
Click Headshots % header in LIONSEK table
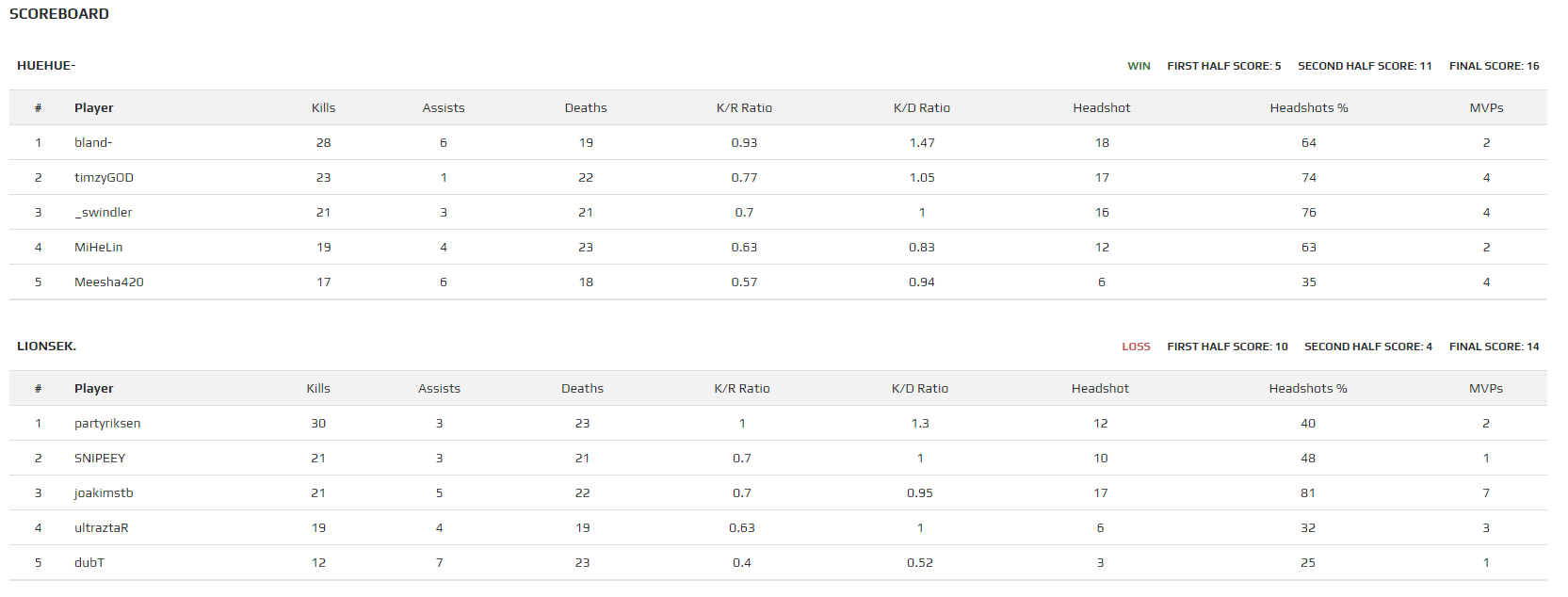pos(1307,389)
